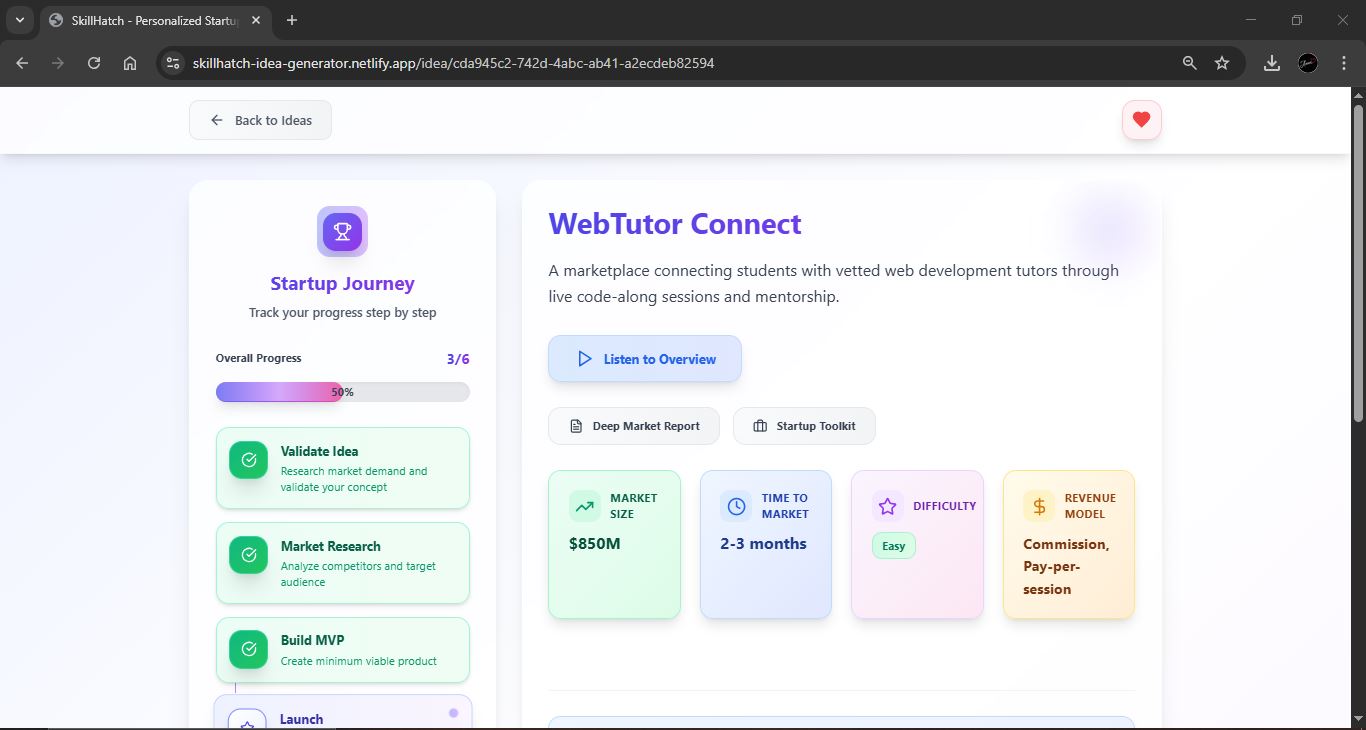Click the zoom magnifier icon in address bar

1189,63
